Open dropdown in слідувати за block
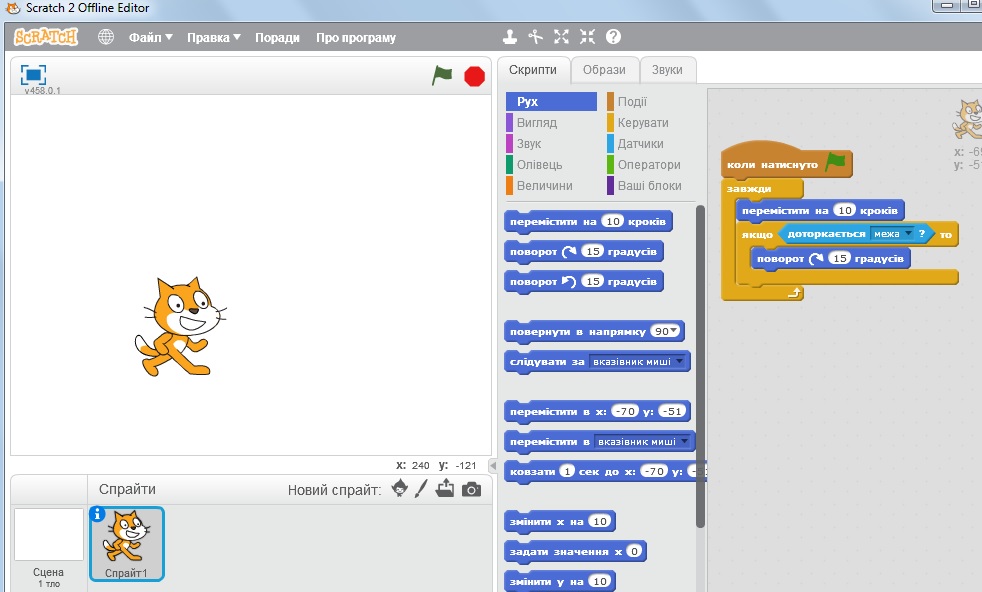Image resolution: width=982 pixels, height=592 pixels. point(680,361)
